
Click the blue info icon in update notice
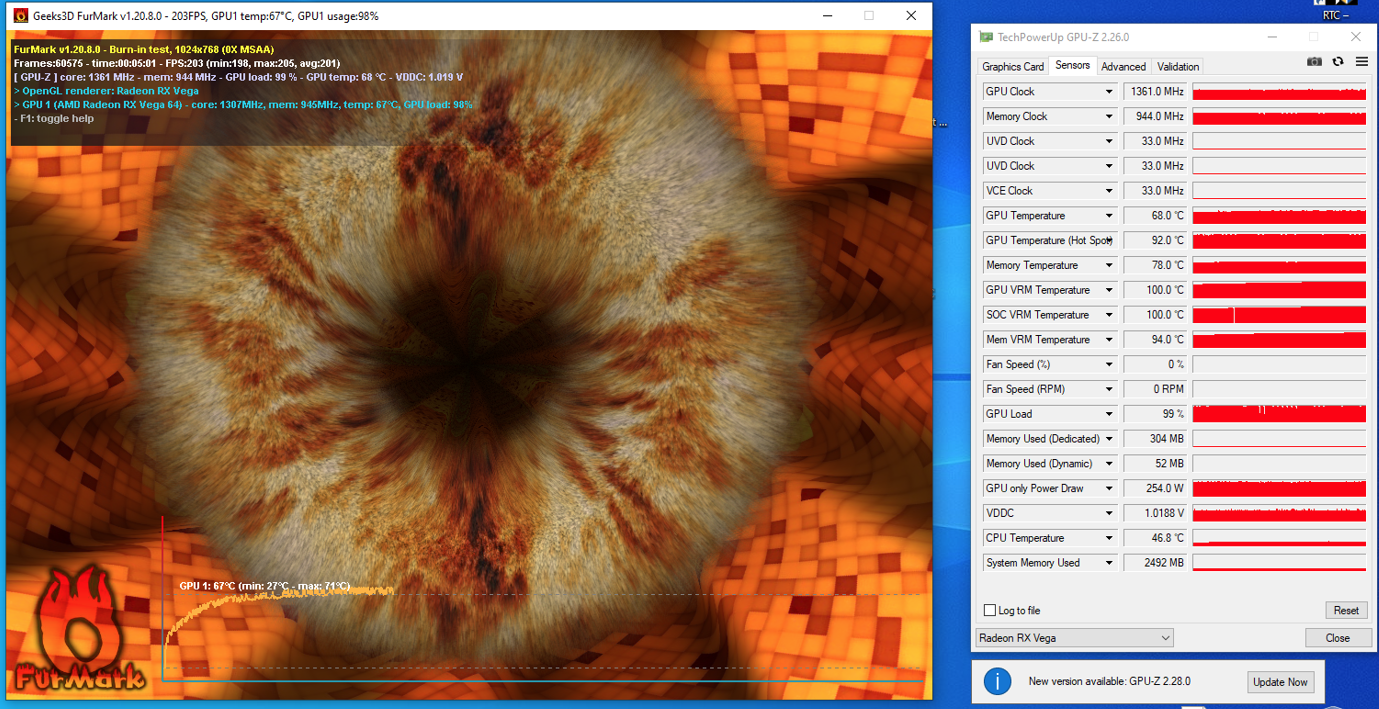[997, 681]
